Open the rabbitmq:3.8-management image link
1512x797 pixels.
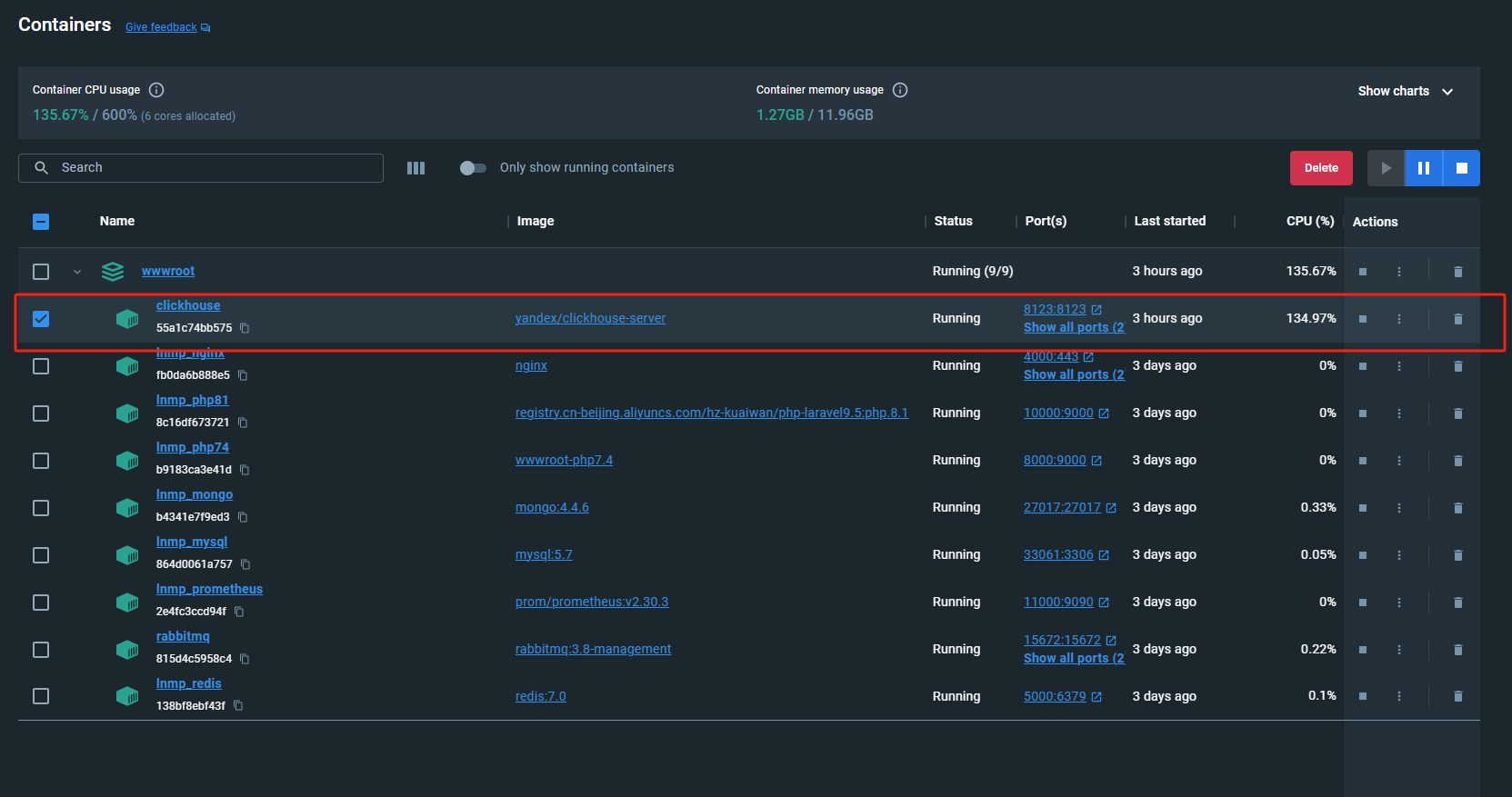[593, 650]
